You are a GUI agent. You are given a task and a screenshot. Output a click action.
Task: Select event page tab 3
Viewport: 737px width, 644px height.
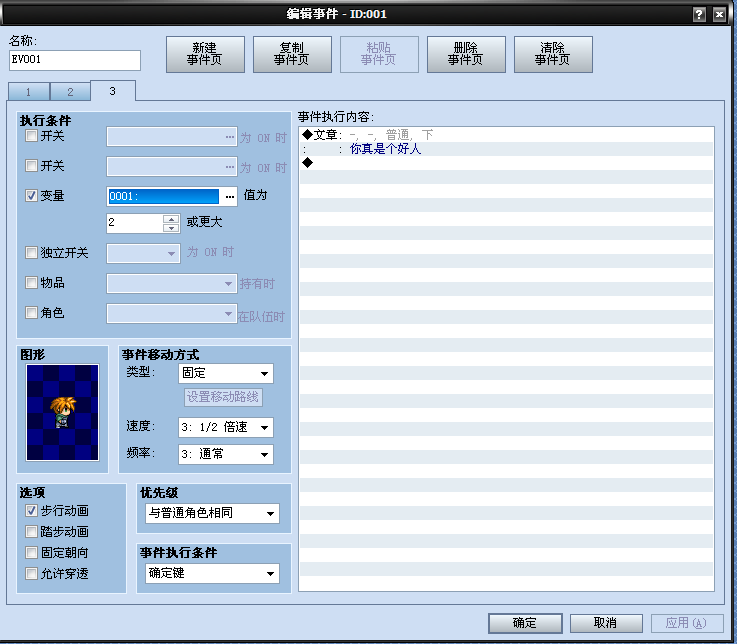pyautogui.click(x=112, y=91)
